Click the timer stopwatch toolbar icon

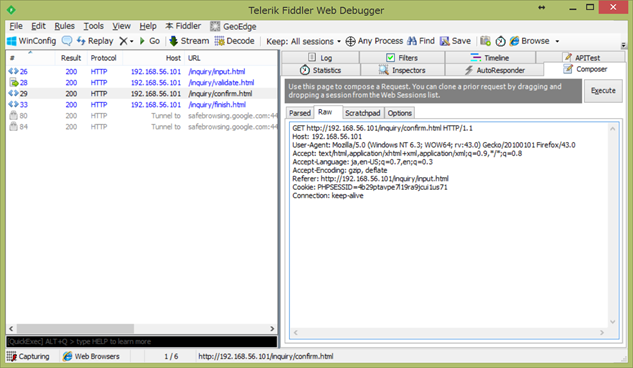coord(501,41)
